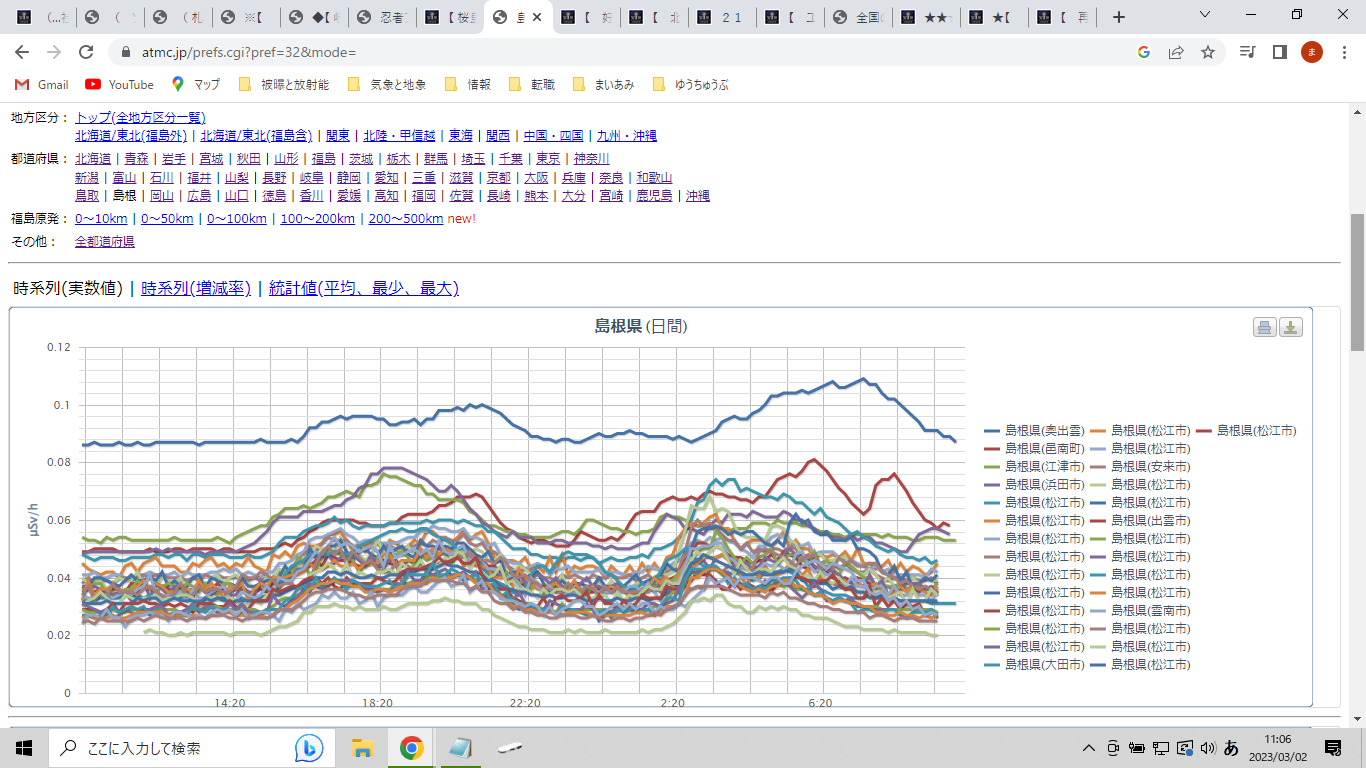Select 神奈川 prefecture link
Viewport: 1366px width, 768px height.
(x=592, y=158)
